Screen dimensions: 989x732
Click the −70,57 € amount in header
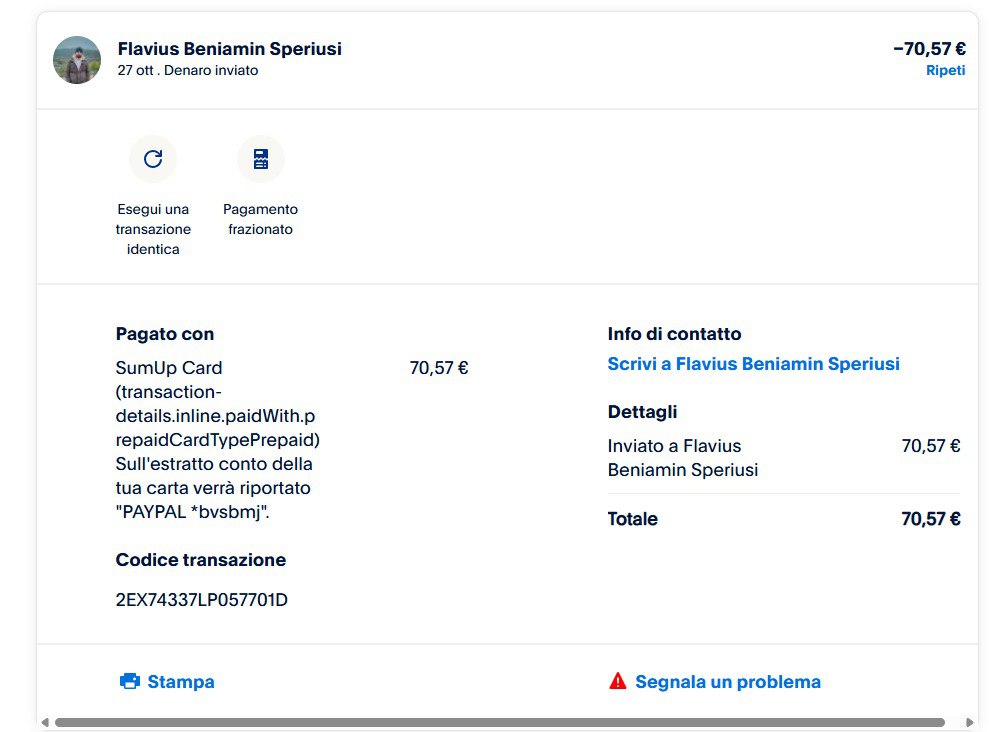pyautogui.click(x=929, y=49)
